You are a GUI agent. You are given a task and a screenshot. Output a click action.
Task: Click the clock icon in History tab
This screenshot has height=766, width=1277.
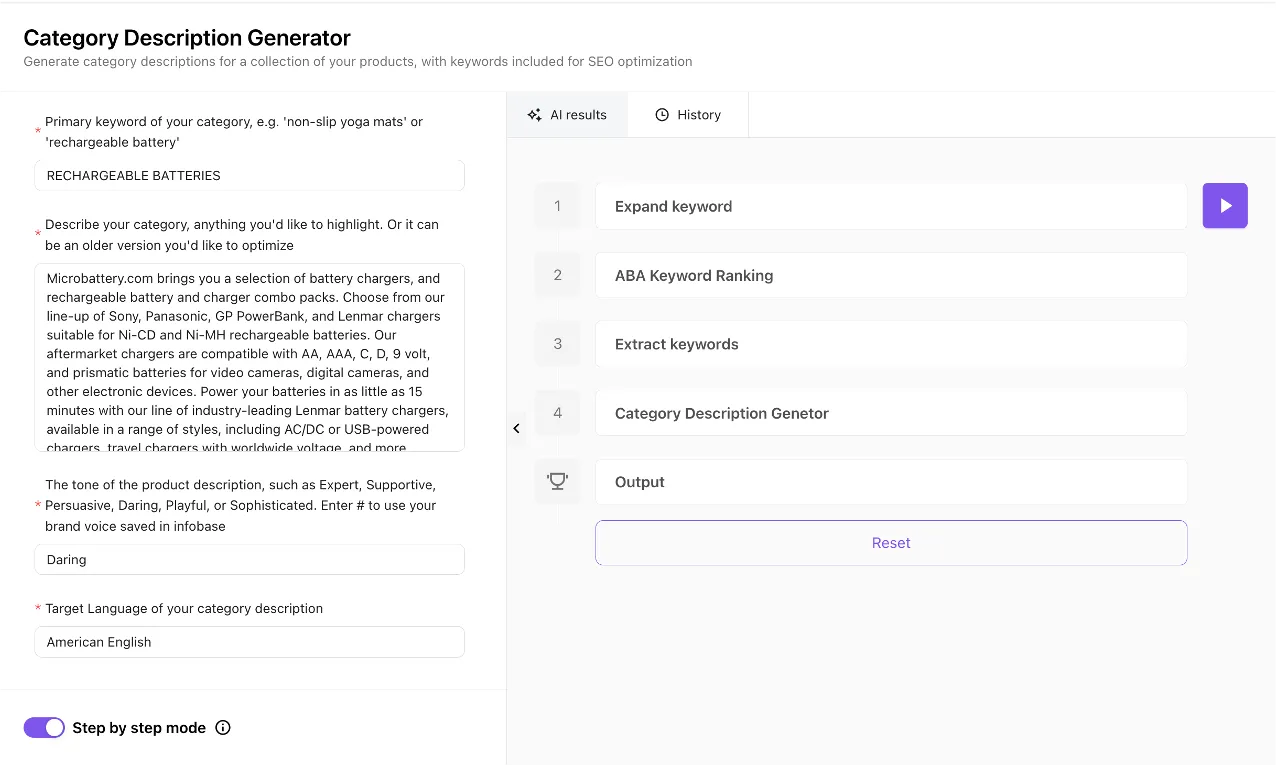(x=662, y=115)
